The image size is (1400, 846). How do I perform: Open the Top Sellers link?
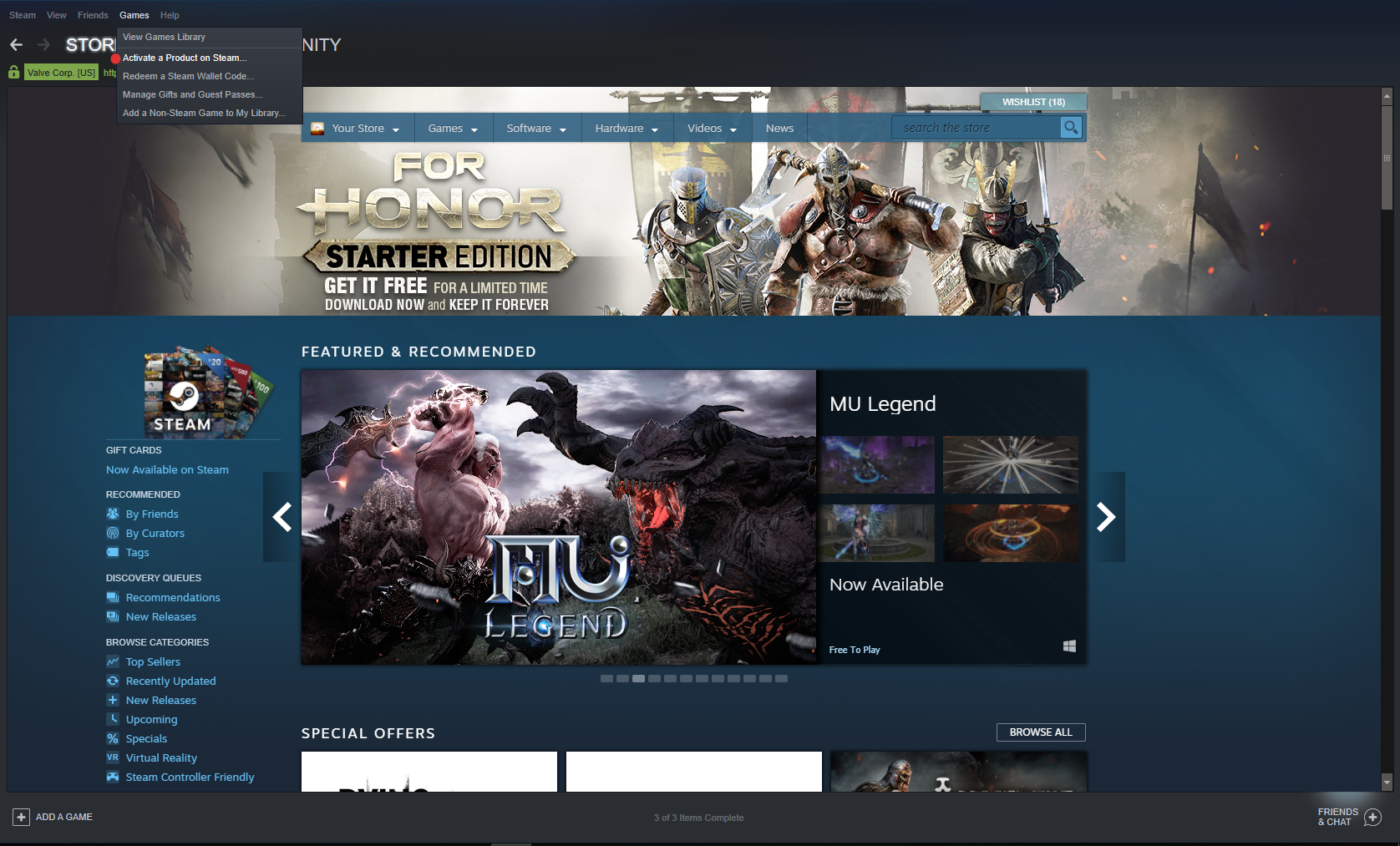[153, 661]
